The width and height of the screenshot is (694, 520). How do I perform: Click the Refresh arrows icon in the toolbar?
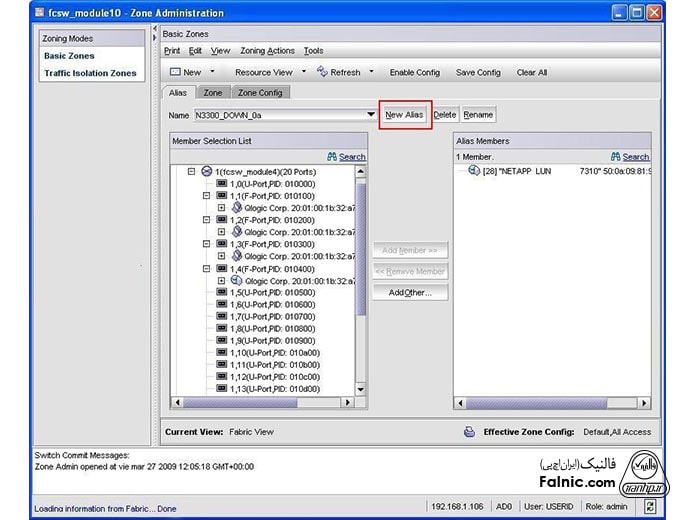coord(323,72)
